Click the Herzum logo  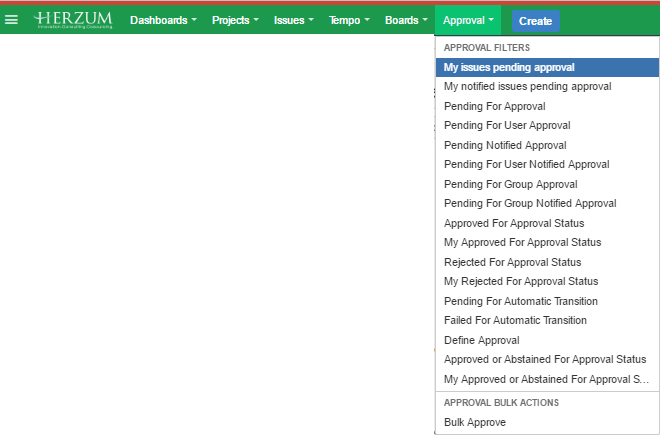[73, 20]
